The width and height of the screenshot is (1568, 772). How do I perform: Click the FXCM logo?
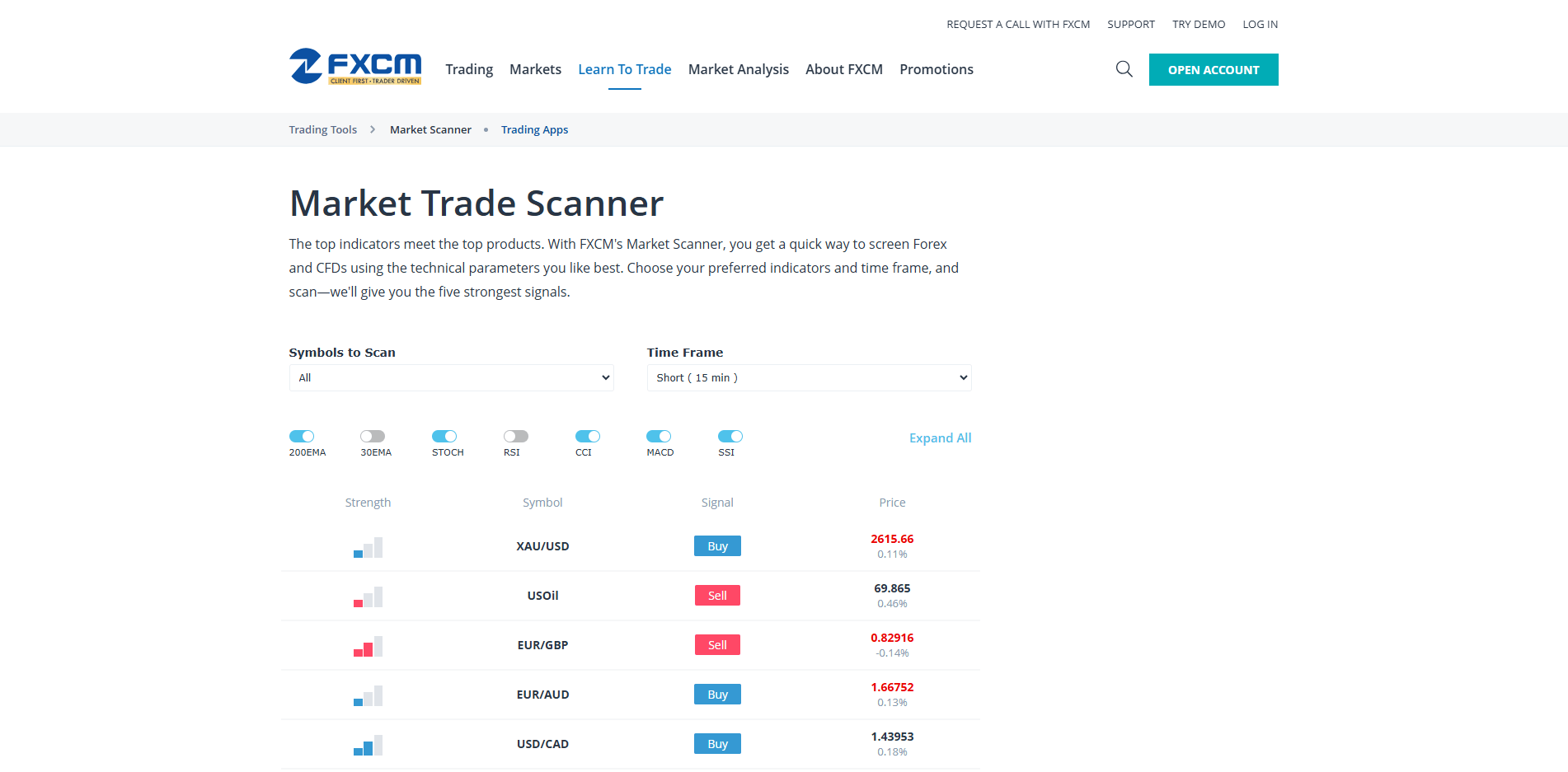click(x=355, y=67)
